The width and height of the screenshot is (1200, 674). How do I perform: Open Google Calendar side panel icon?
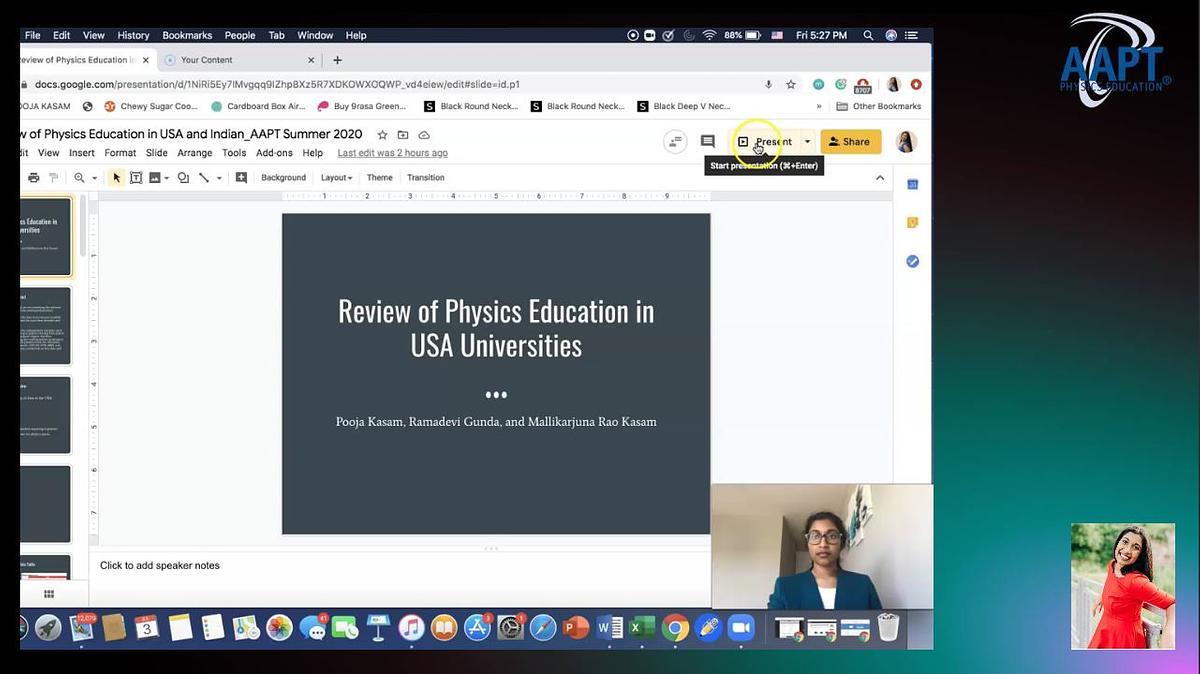point(912,184)
